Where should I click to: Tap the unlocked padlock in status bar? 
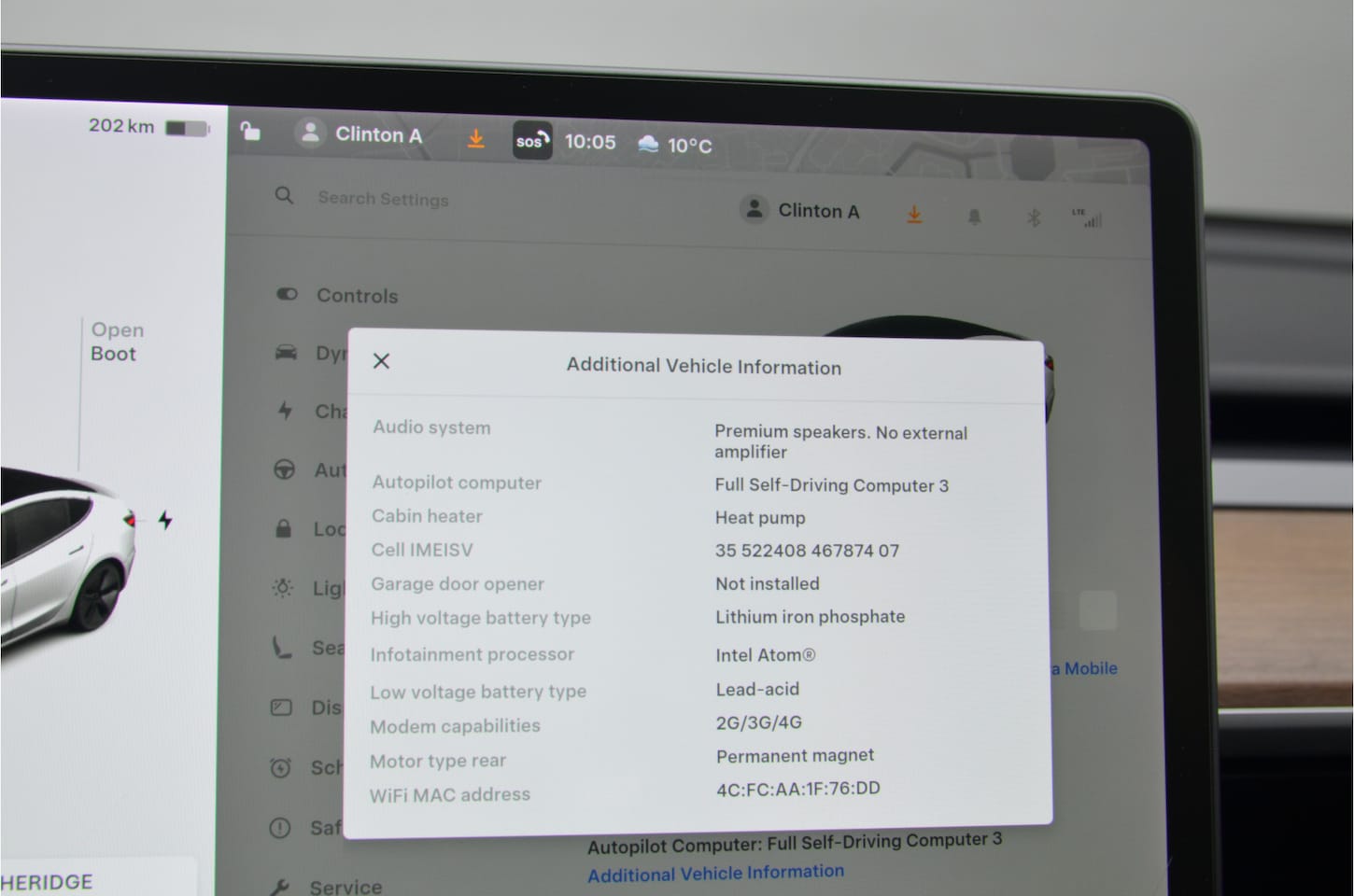pos(250,132)
